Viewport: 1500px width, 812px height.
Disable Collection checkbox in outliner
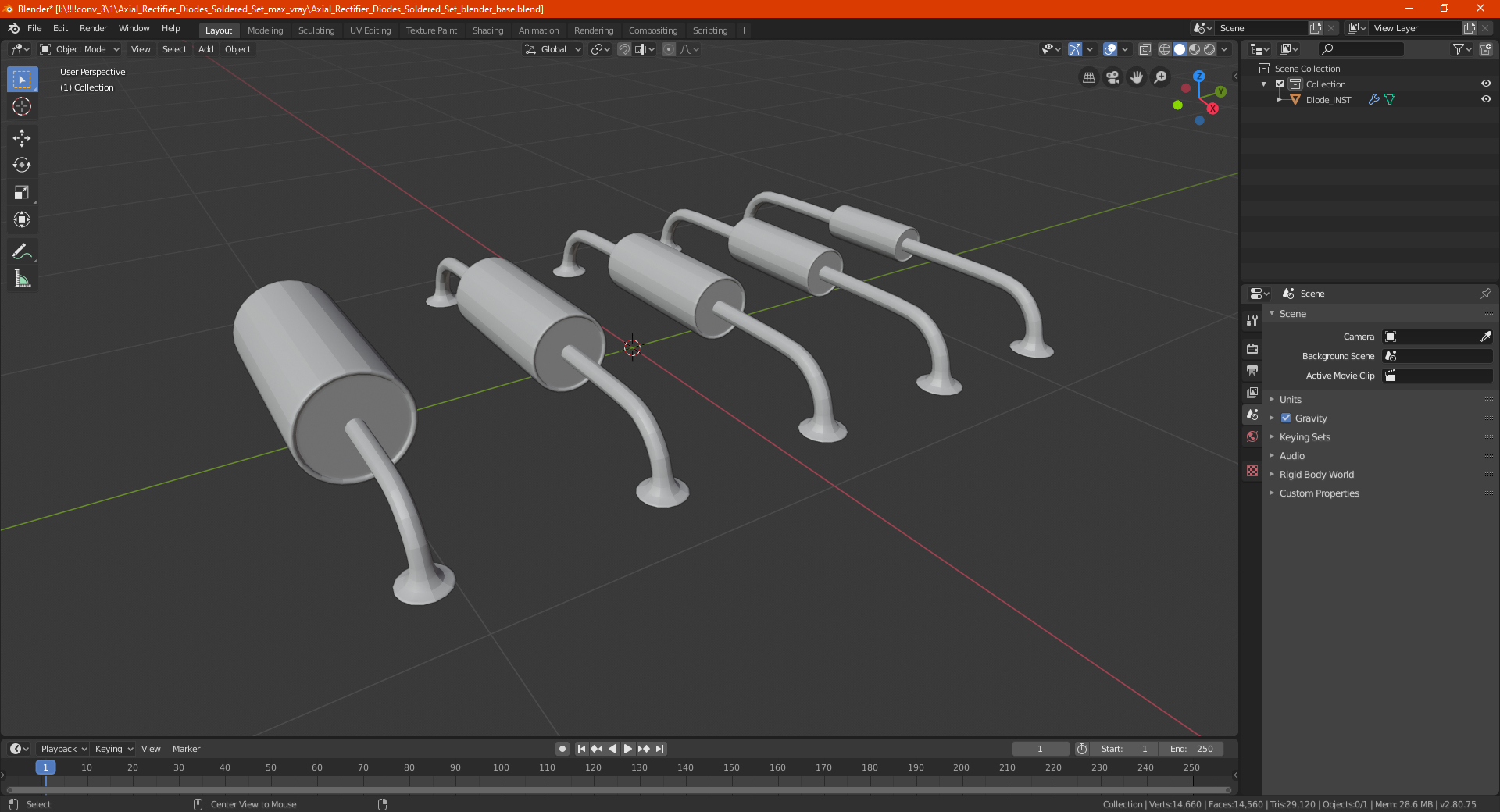click(1280, 84)
